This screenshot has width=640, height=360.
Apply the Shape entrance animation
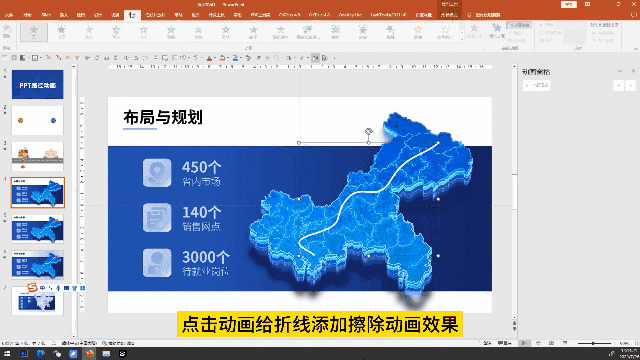pyautogui.click(x=225, y=32)
